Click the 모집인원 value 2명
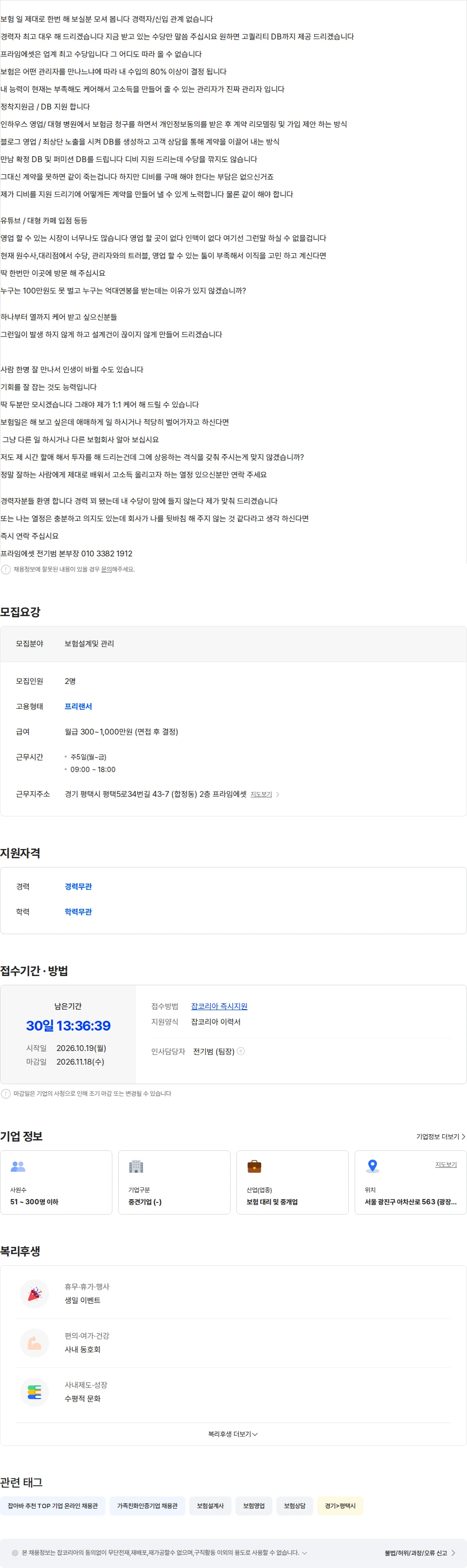This screenshot has height=1568, width=467. point(70,681)
